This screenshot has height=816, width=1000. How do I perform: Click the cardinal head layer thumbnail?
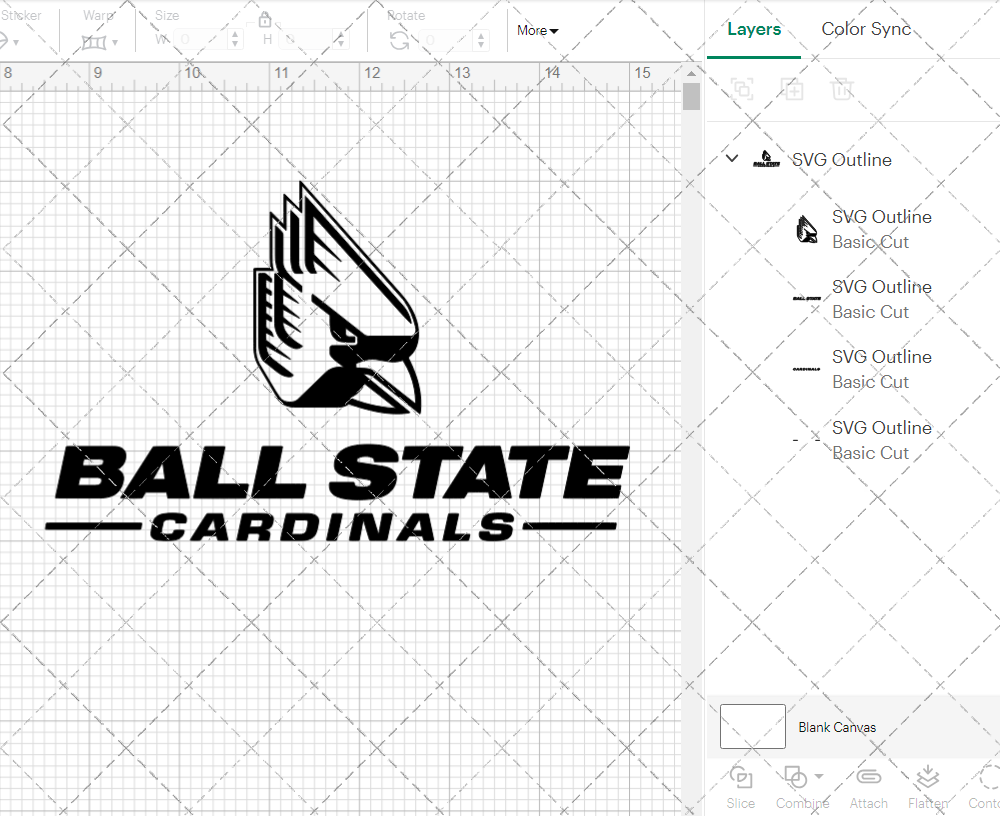point(805,229)
